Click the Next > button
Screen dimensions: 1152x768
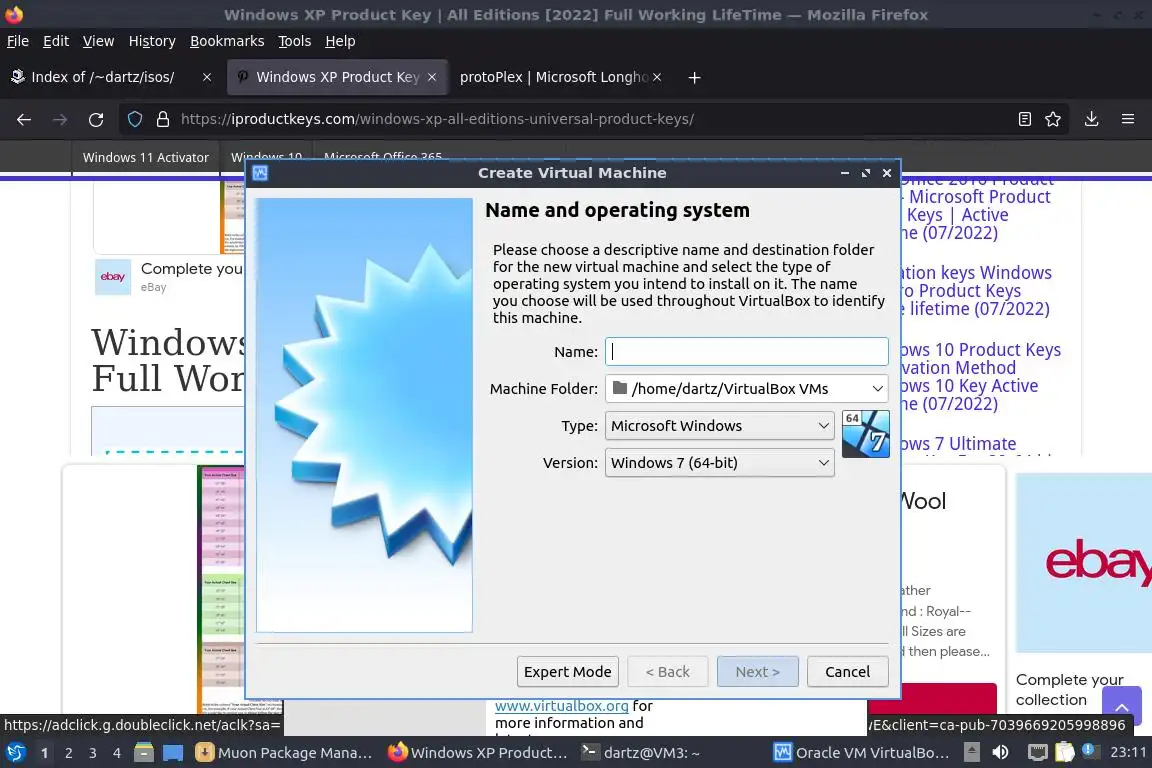757,672
